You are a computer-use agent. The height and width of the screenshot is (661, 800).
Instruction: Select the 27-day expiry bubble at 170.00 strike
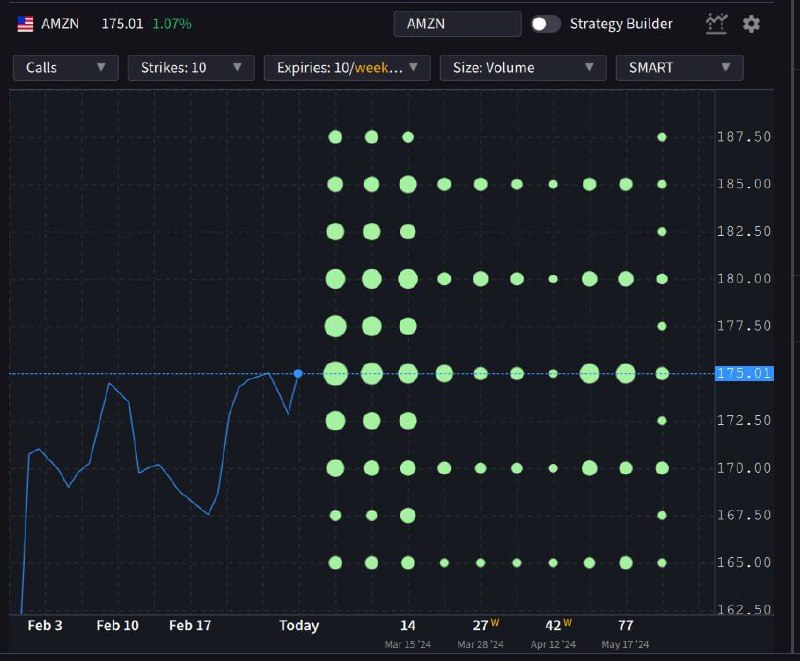tap(481, 468)
